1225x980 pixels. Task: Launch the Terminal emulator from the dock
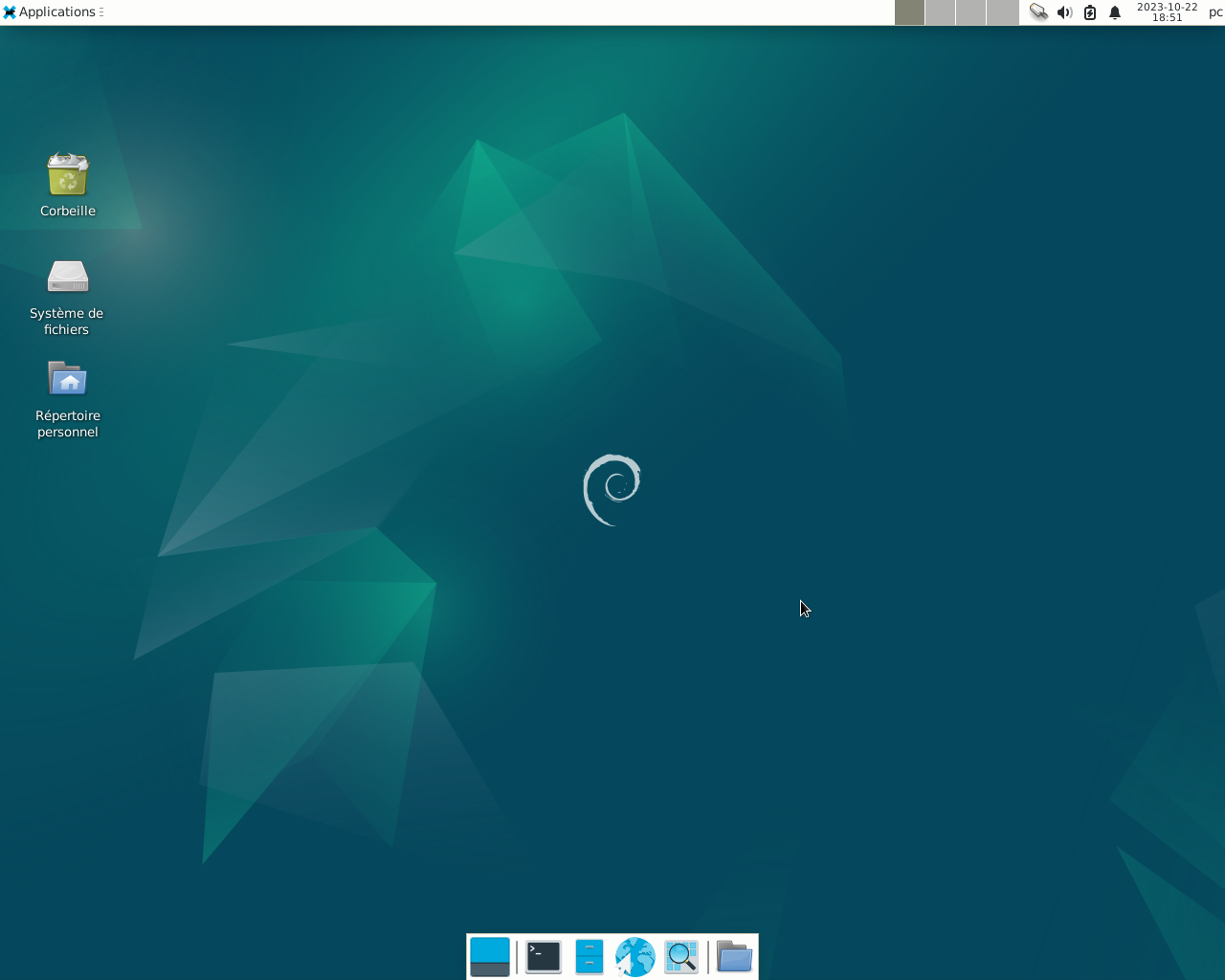544,957
